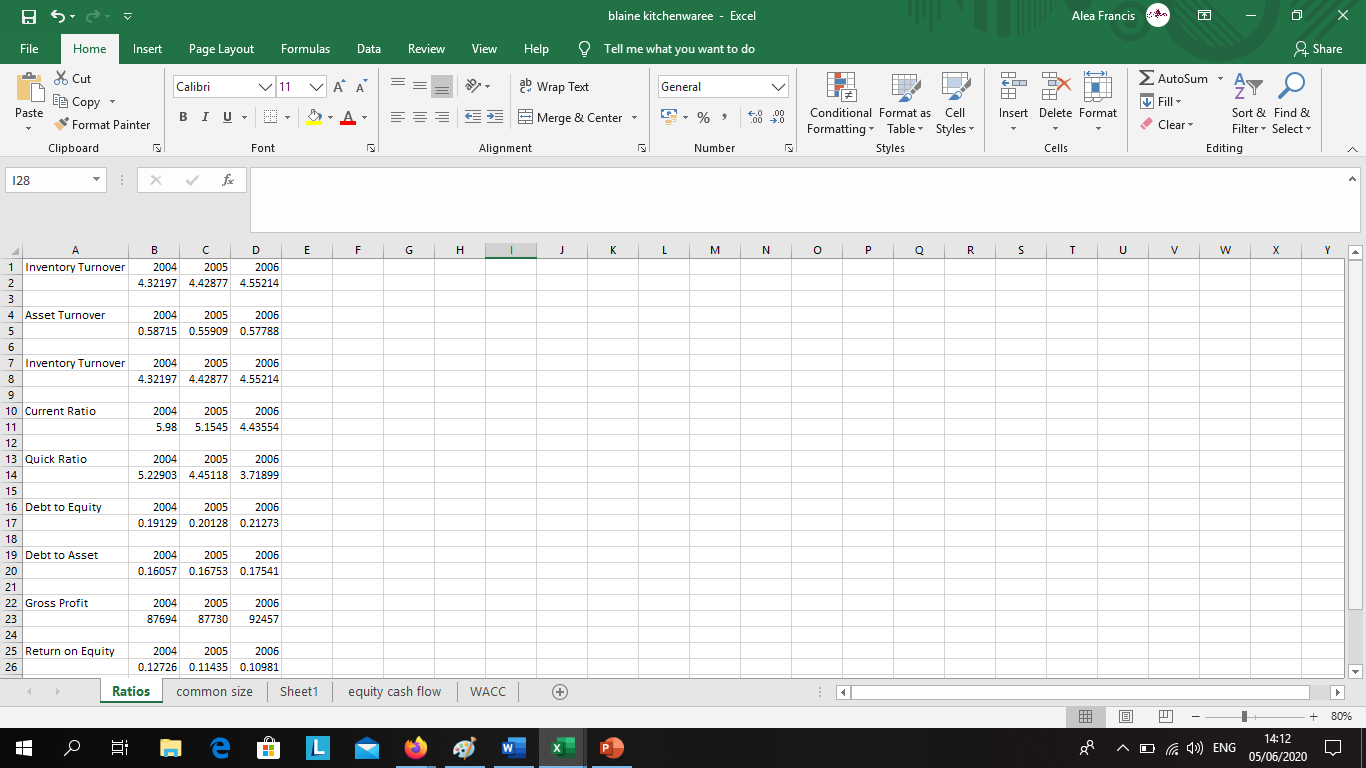The image size is (1366, 768).
Task: Switch to the Page Layout tab
Action: (x=221, y=49)
